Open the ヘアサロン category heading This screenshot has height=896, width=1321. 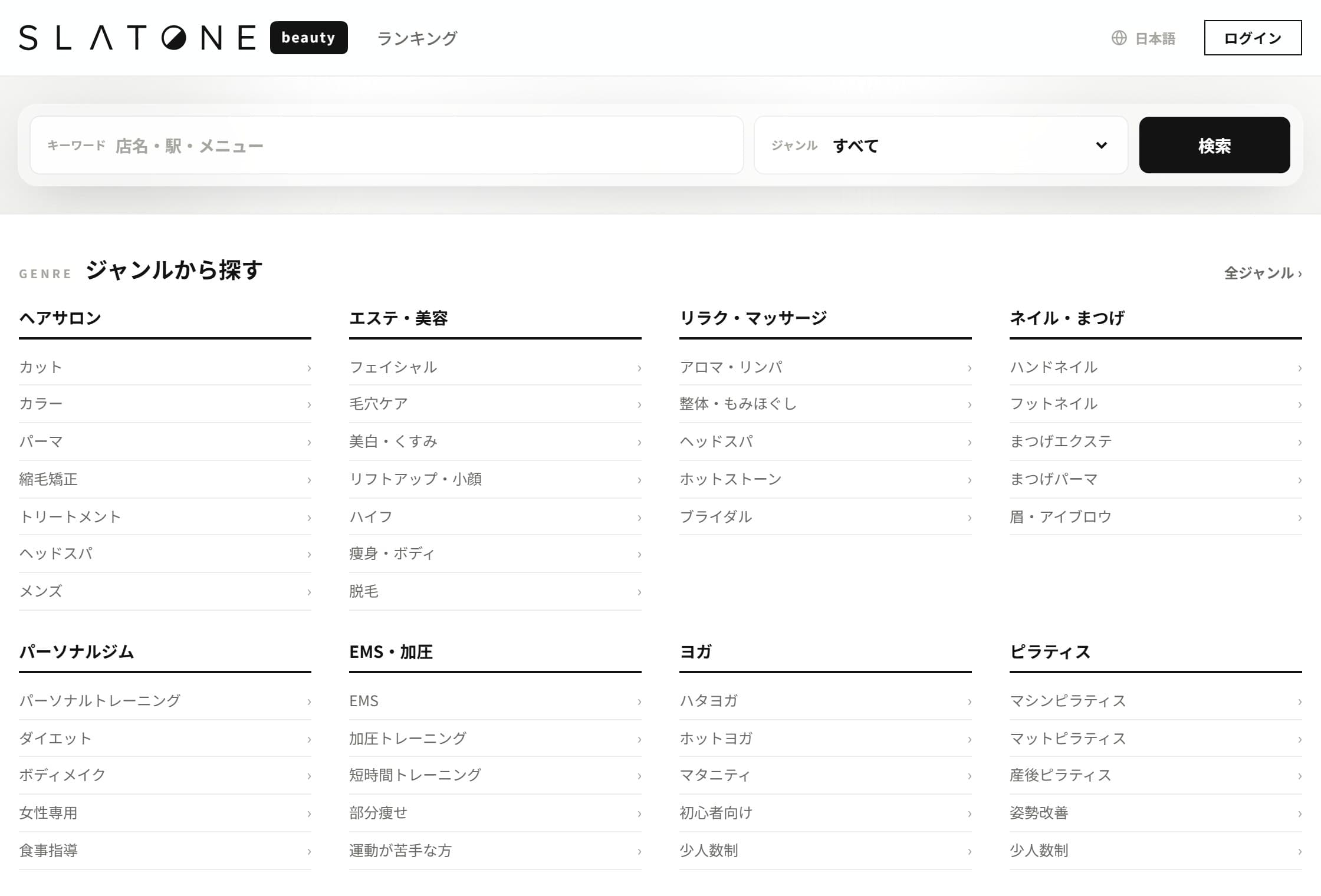60,318
